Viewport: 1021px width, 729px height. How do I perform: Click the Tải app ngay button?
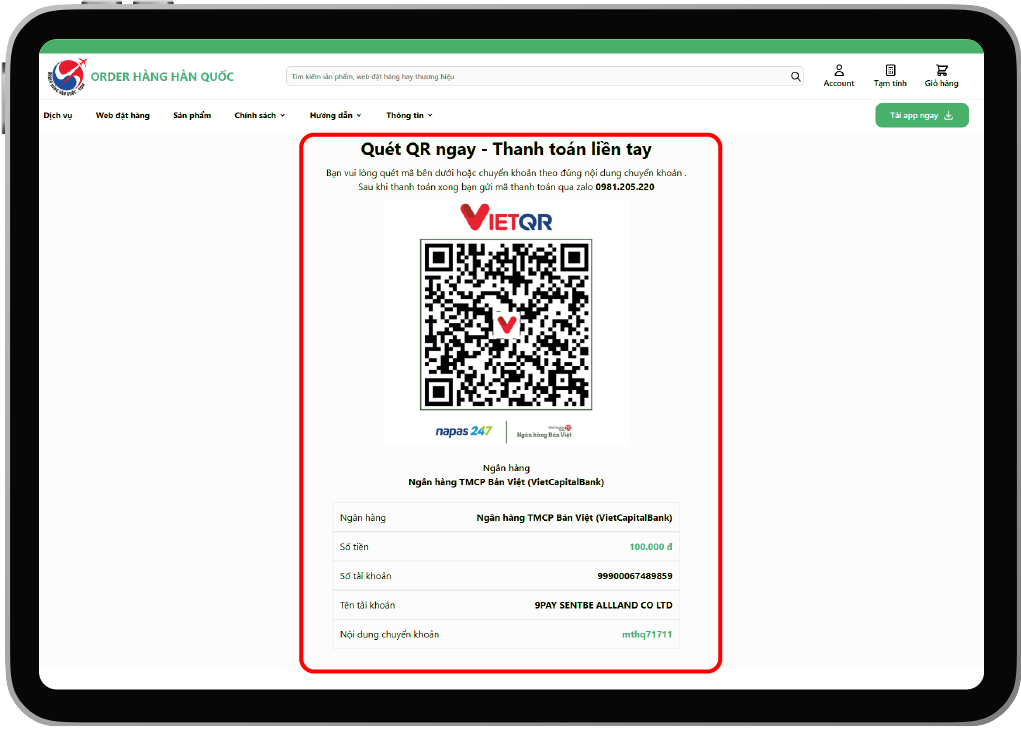922,116
